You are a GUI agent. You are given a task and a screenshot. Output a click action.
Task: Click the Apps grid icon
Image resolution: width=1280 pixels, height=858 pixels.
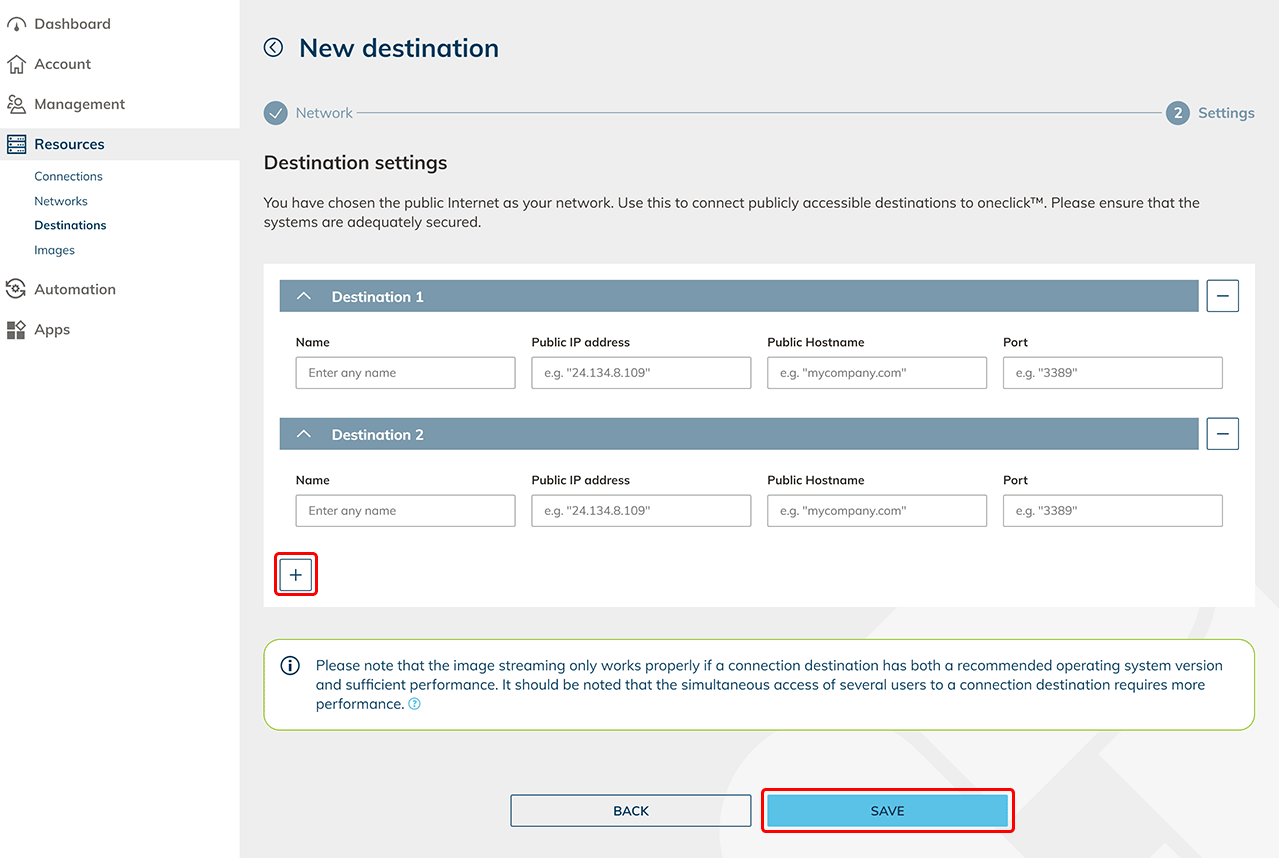[16, 330]
